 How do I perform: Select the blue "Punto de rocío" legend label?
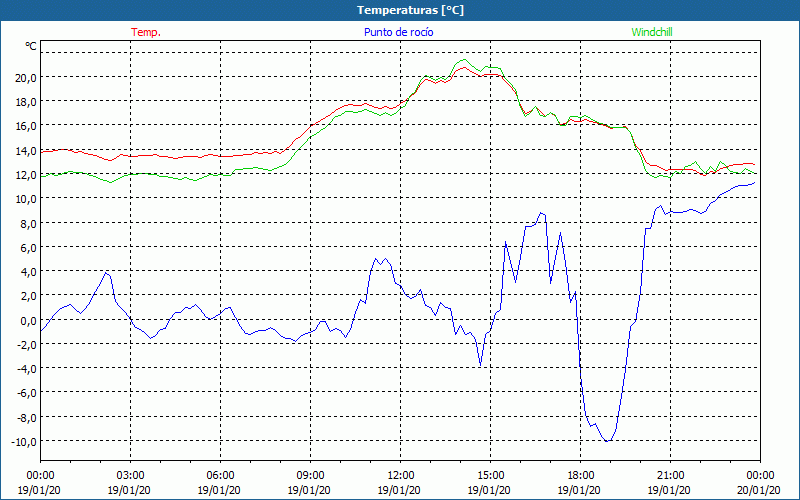[398, 32]
